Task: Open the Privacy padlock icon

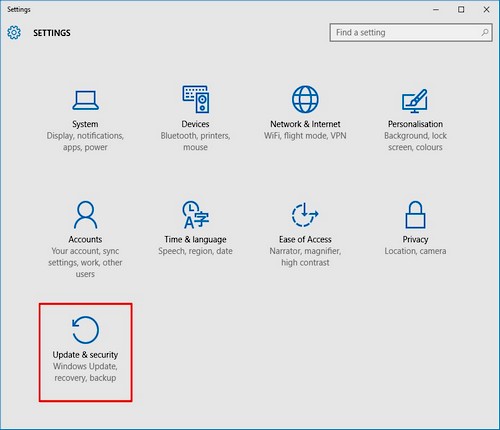Action: (x=415, y=215)
